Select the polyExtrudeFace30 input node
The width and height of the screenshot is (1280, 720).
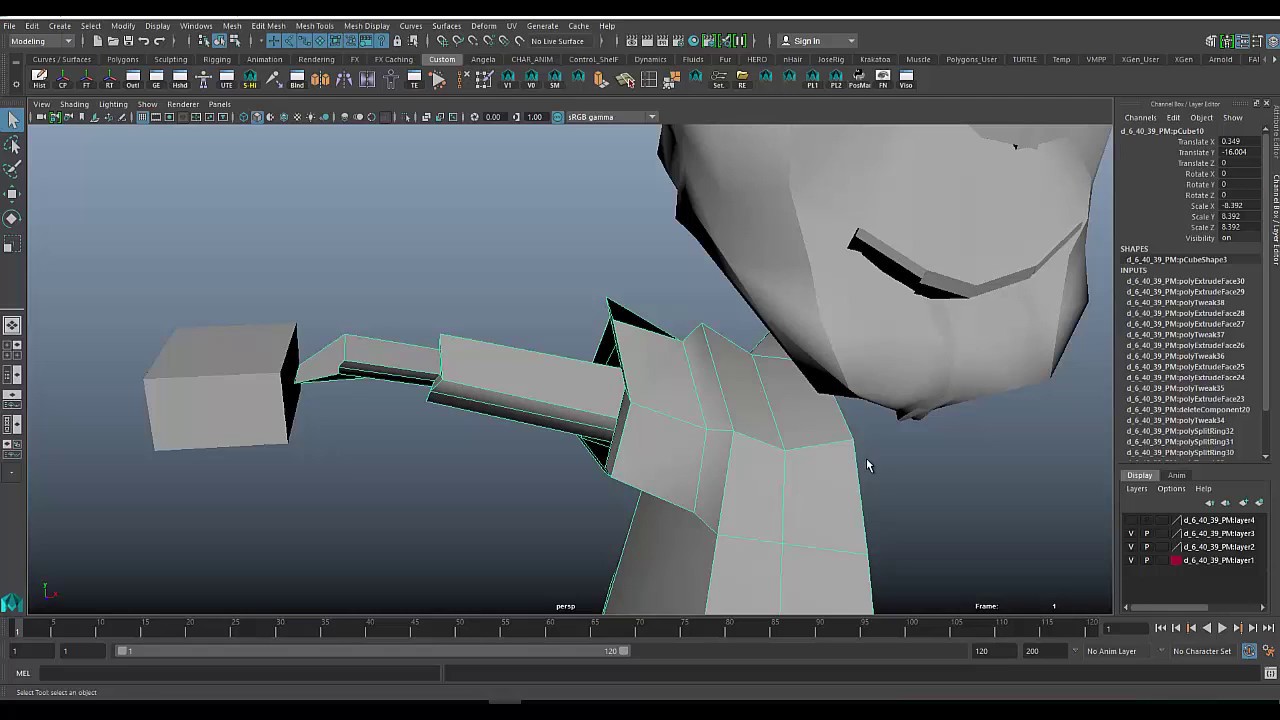click(x=1185, y=281)
